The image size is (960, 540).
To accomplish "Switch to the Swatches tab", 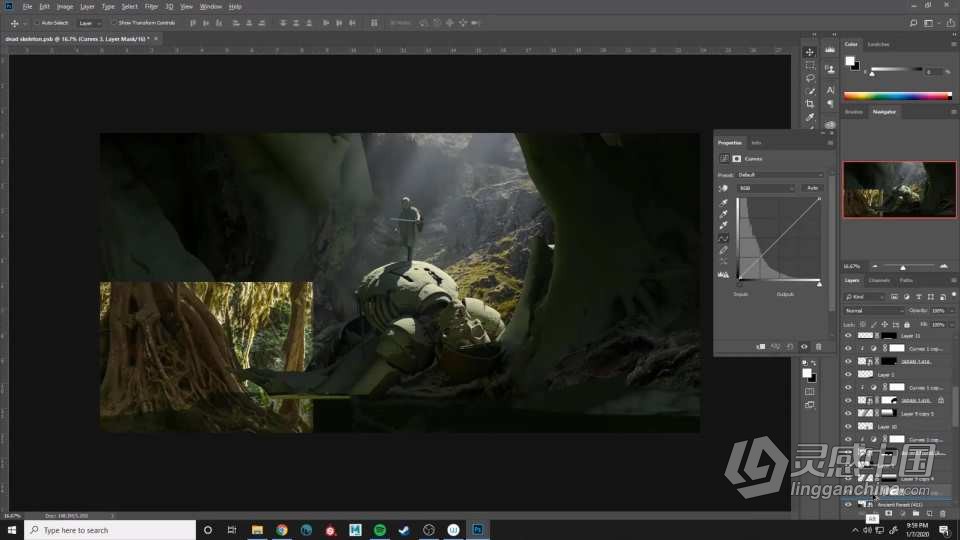I will [878, 44].
